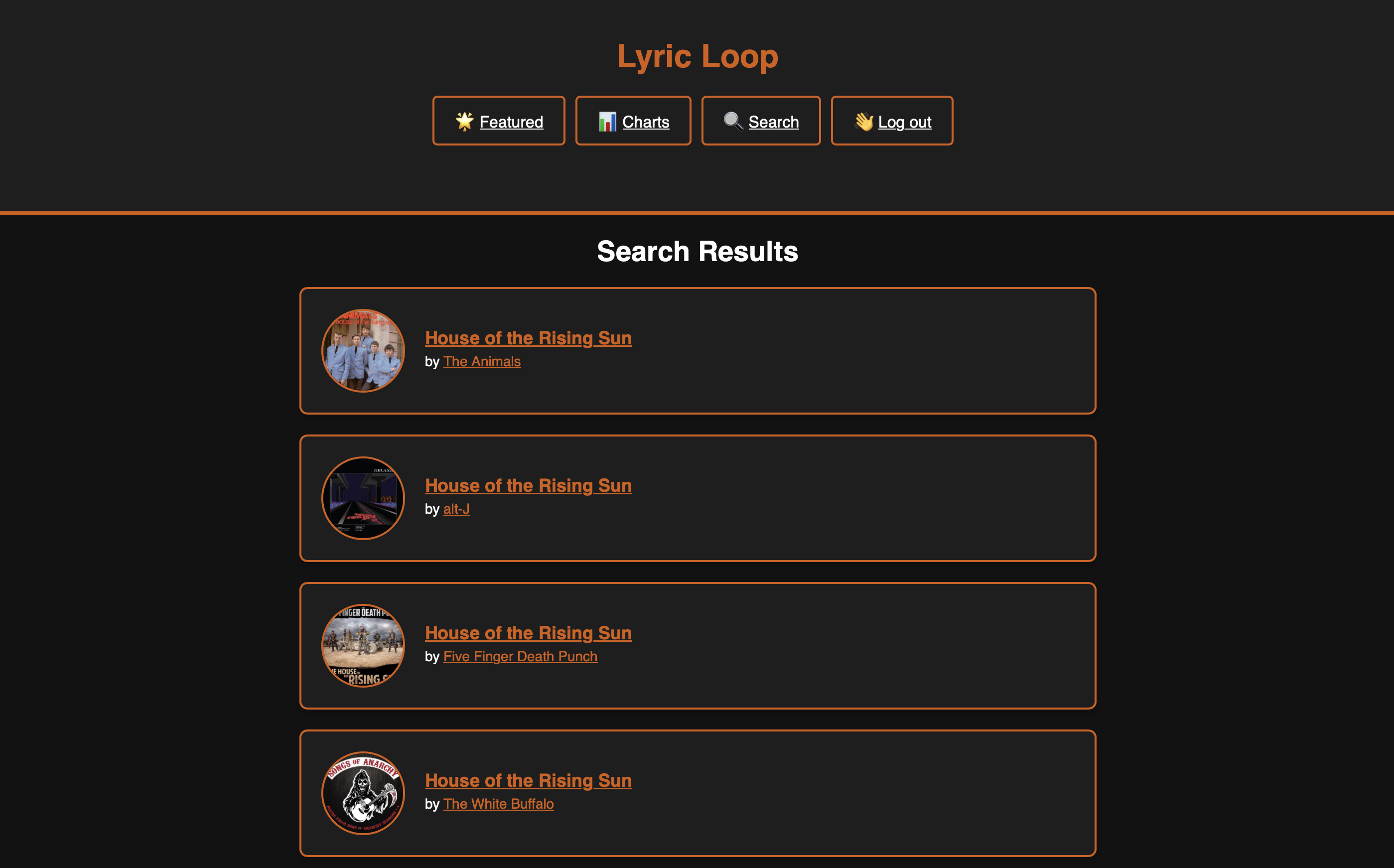This screenshot has width=1394, height=868.
Task: Open the Search page link
Action: (x=773, y=122)
